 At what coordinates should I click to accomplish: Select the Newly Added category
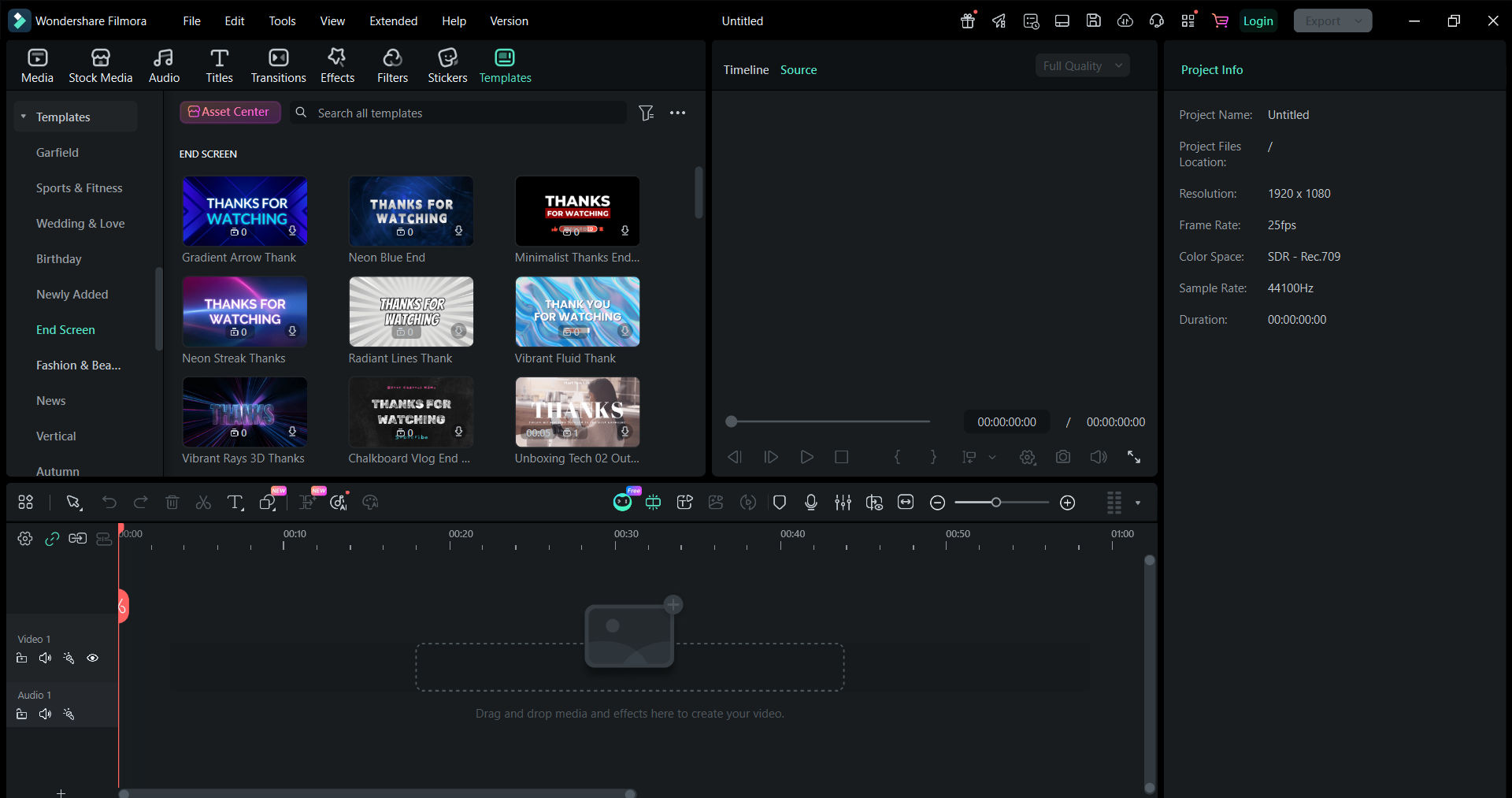(x=72, y=294)
